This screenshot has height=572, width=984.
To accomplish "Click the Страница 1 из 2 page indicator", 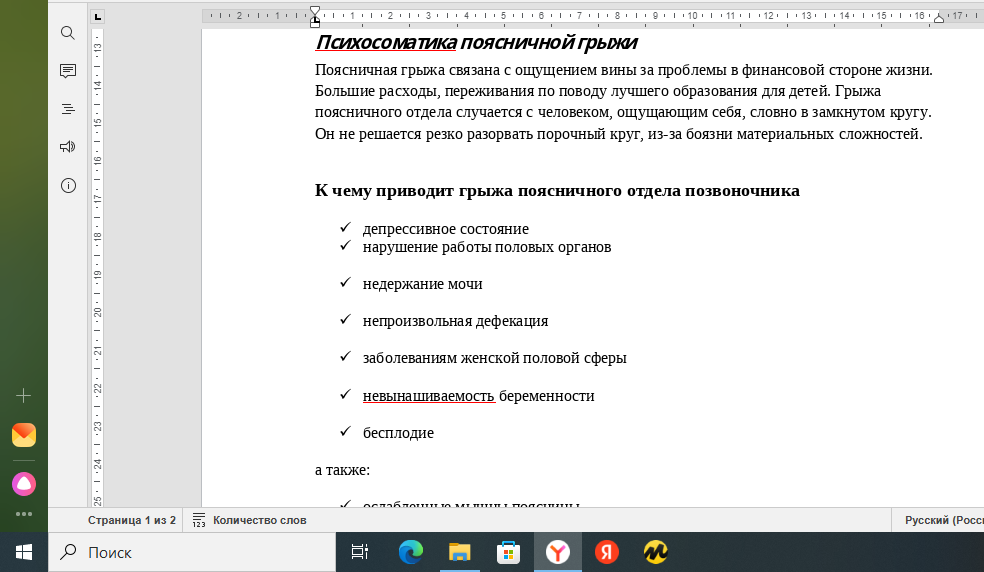I will coord(132,520).
